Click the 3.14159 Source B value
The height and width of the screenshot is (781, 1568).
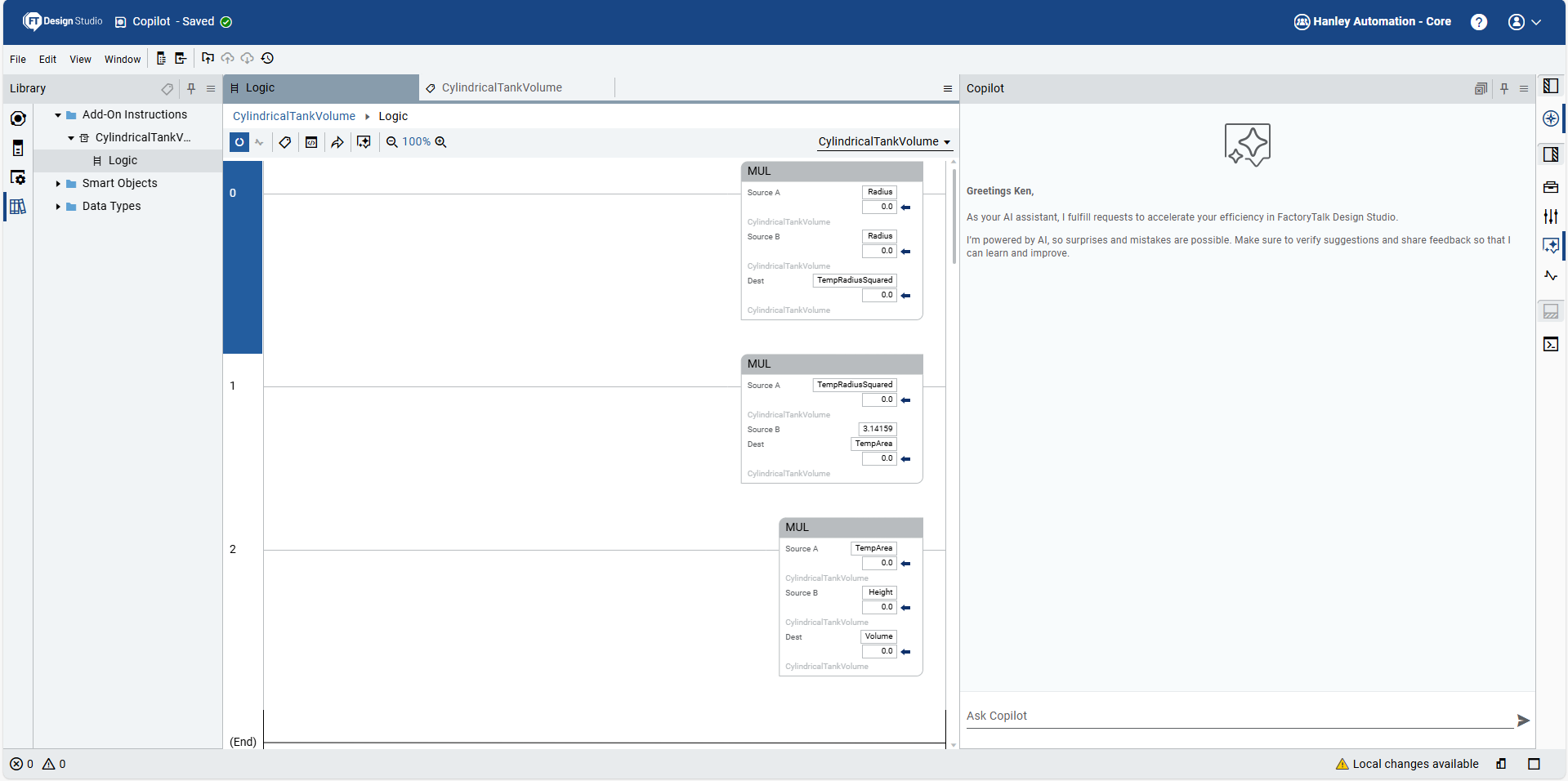[878, 429]
